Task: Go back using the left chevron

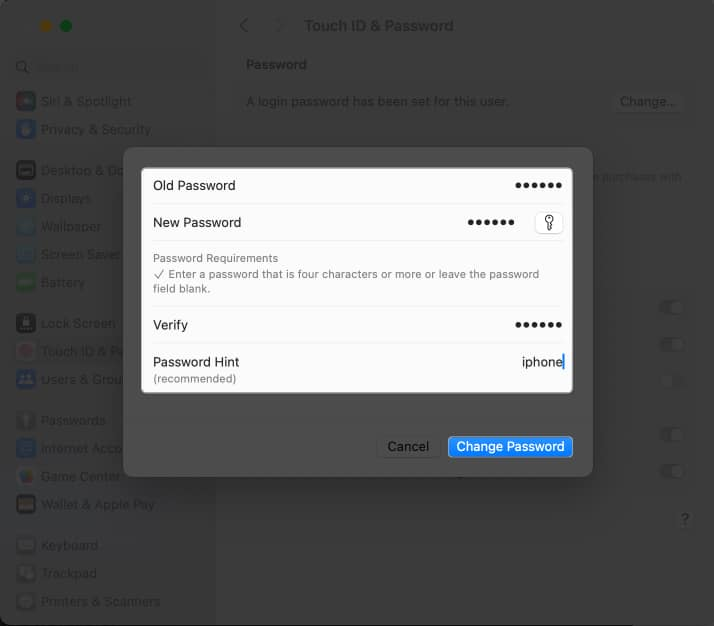Action: pyautogui.click(x=244, y=26)
